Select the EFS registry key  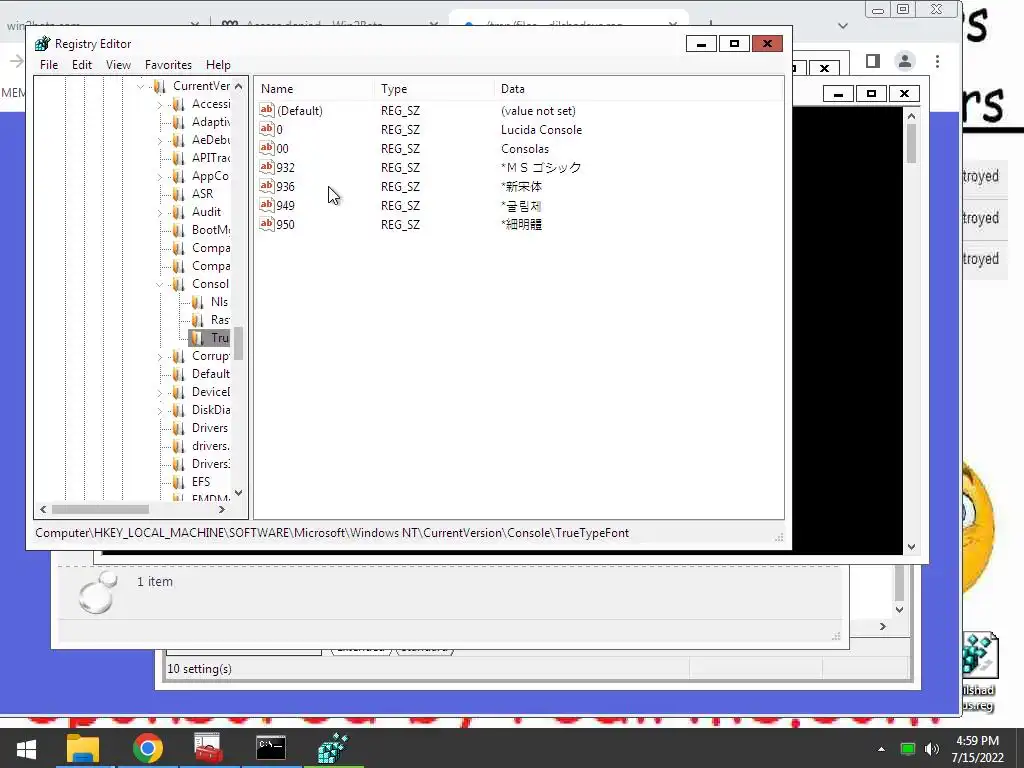pos(200,482)
